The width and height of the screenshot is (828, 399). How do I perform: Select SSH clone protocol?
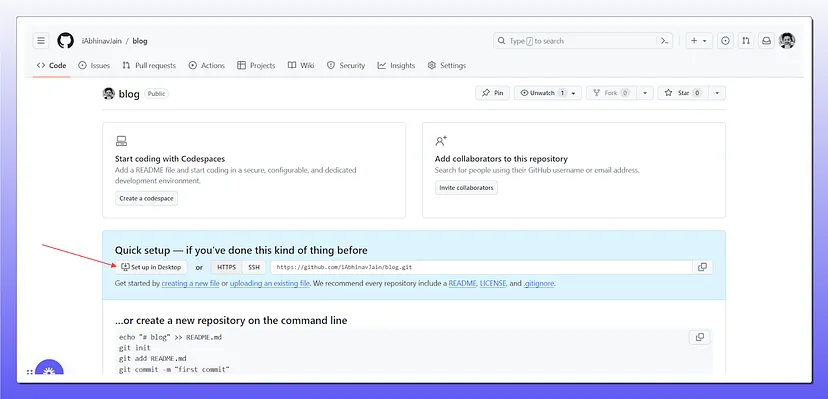click(x=254, y=267)
